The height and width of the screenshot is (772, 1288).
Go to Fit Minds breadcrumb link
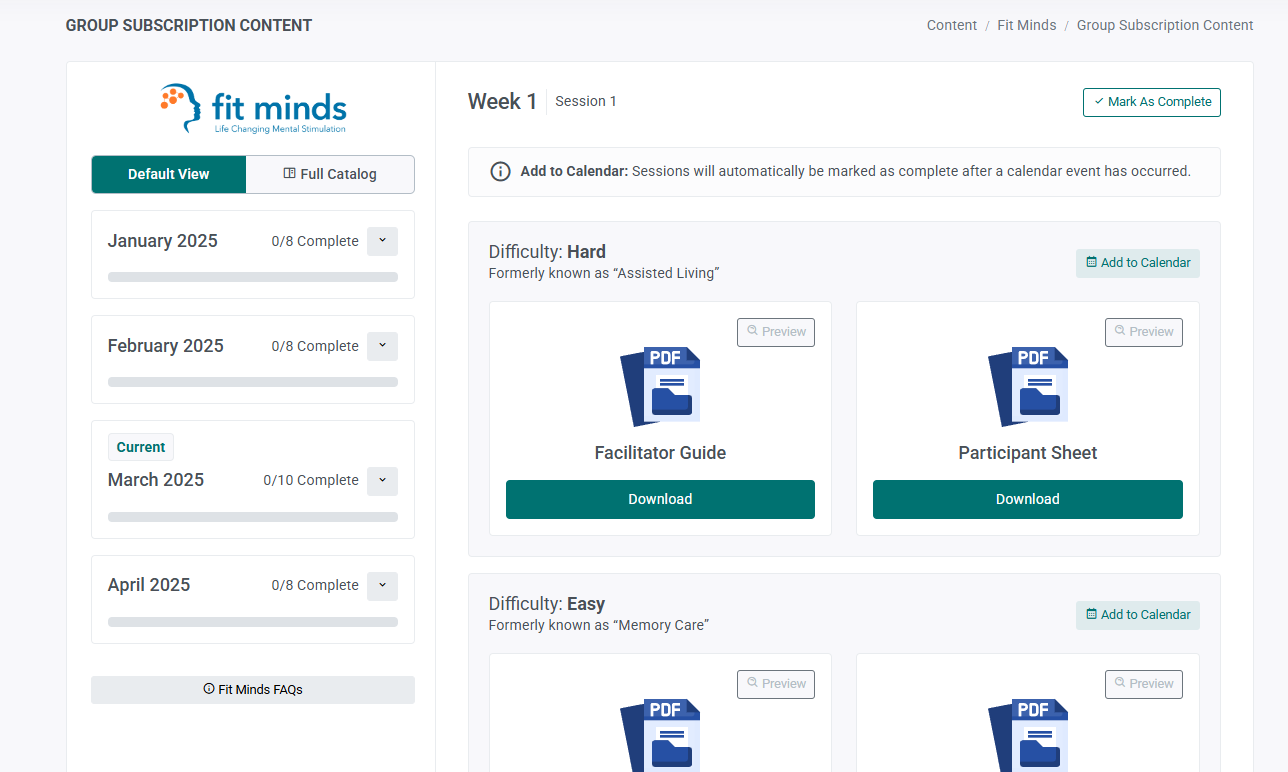point(1026,25)
